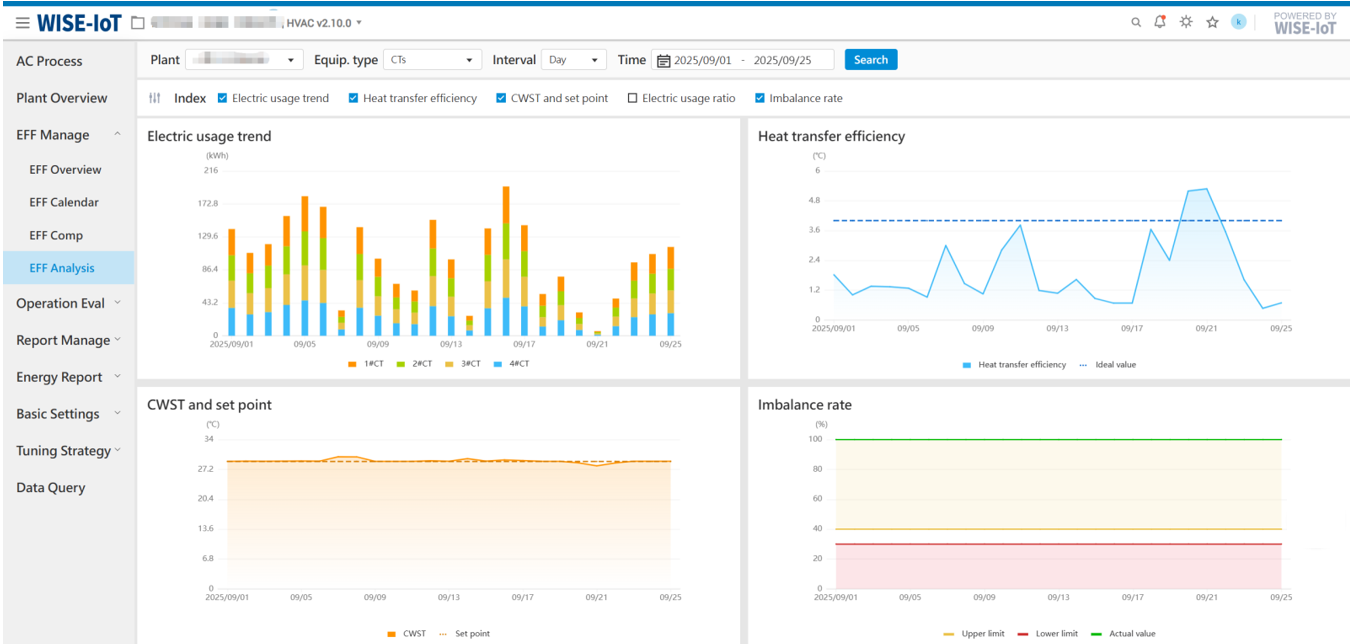Open the Interval dropdown
Image resolution: width=1350 pixels, height=644 pixels.
(x=574, y=60)
